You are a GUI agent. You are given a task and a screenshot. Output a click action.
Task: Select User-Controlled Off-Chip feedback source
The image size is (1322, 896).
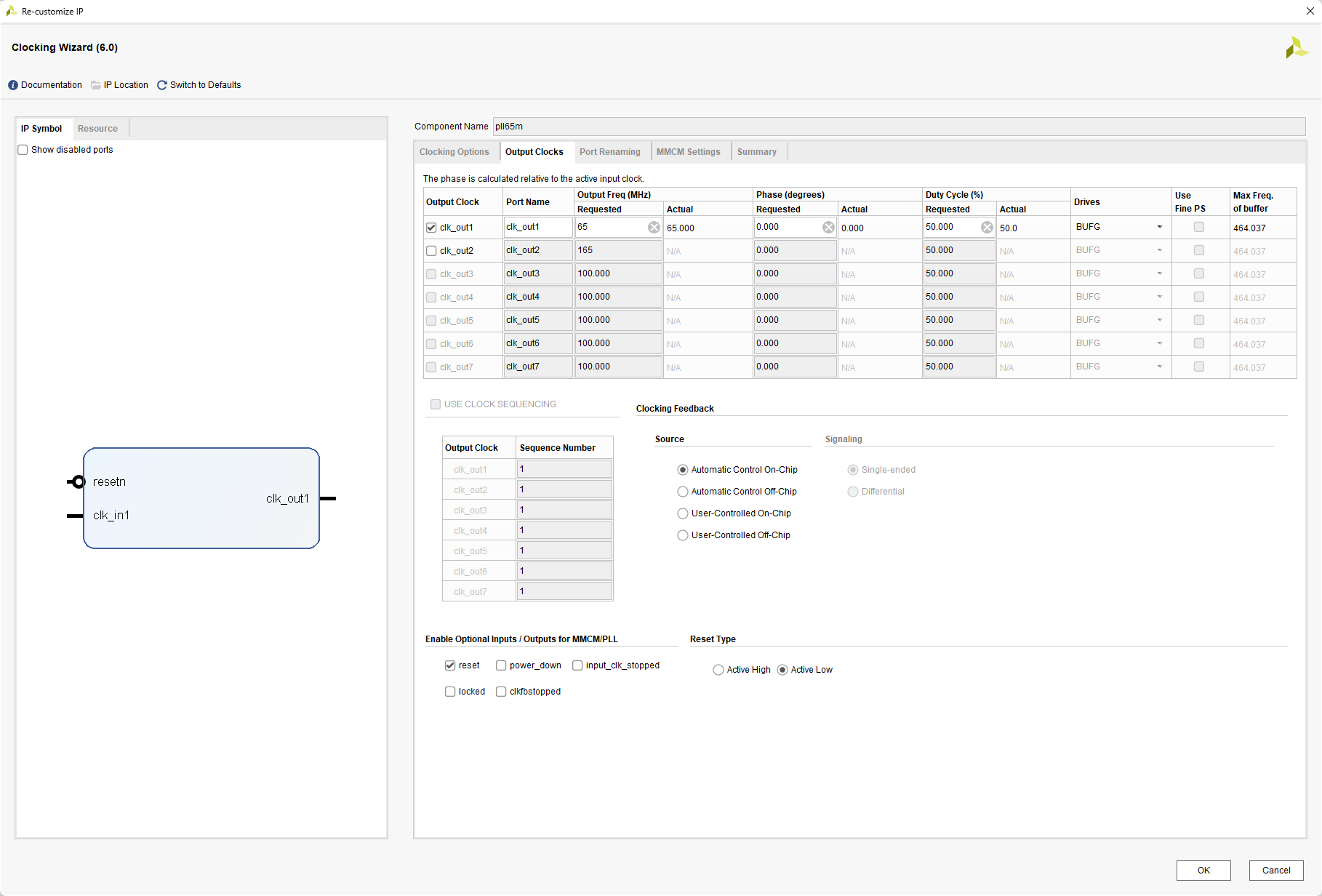[x=683, y=535]
